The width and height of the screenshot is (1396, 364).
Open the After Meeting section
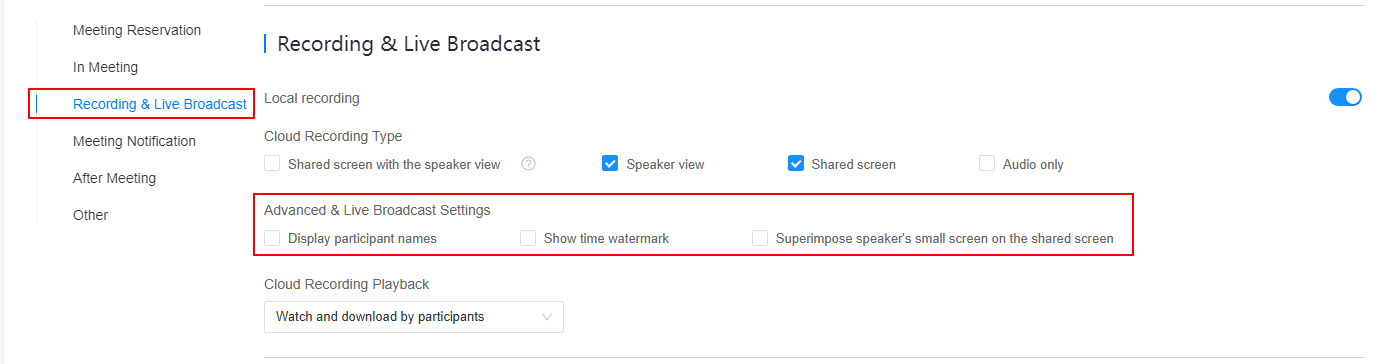coord(114,178)
